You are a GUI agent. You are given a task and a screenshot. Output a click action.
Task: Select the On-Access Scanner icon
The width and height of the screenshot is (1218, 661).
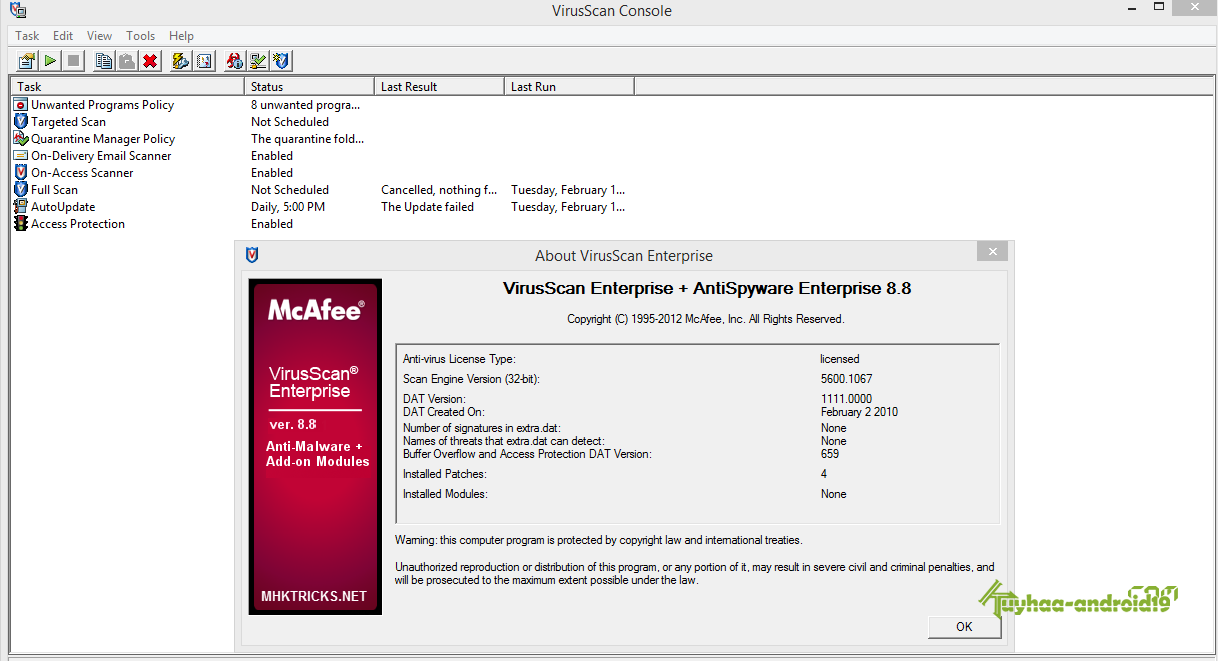21,173
